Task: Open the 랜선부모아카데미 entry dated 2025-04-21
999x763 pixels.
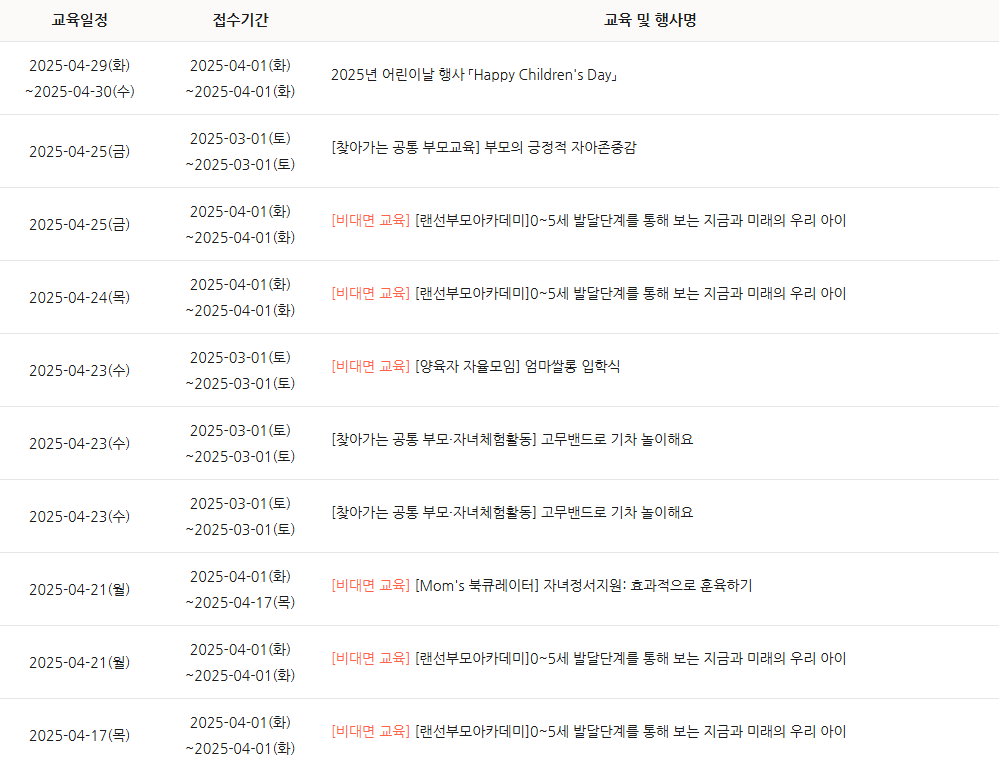Action: [x=589, y=659]
